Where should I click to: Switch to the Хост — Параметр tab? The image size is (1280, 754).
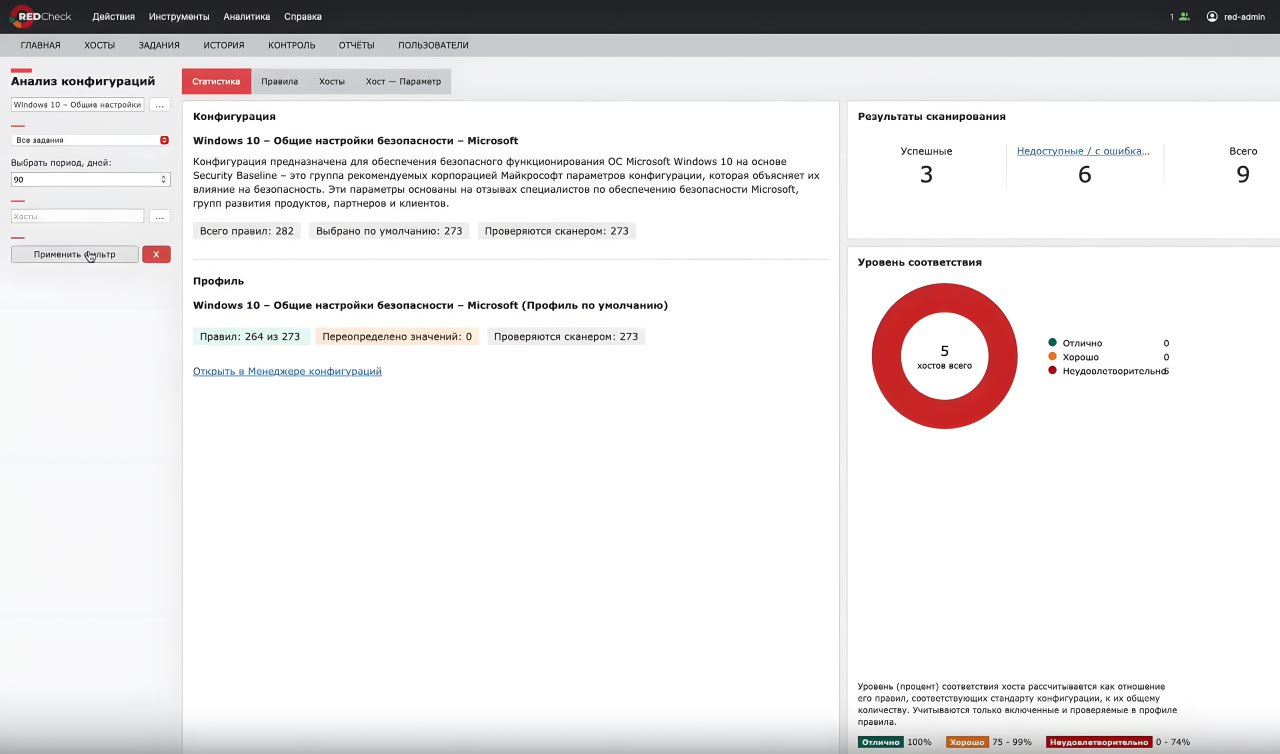(403, 81)
